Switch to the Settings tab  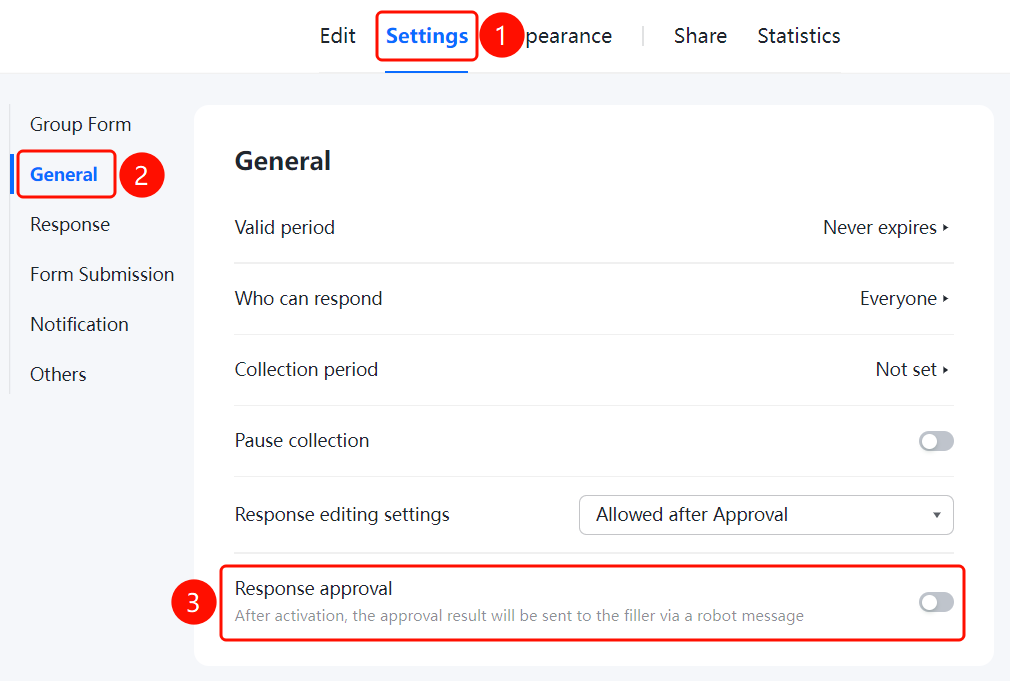coord(426,36)
